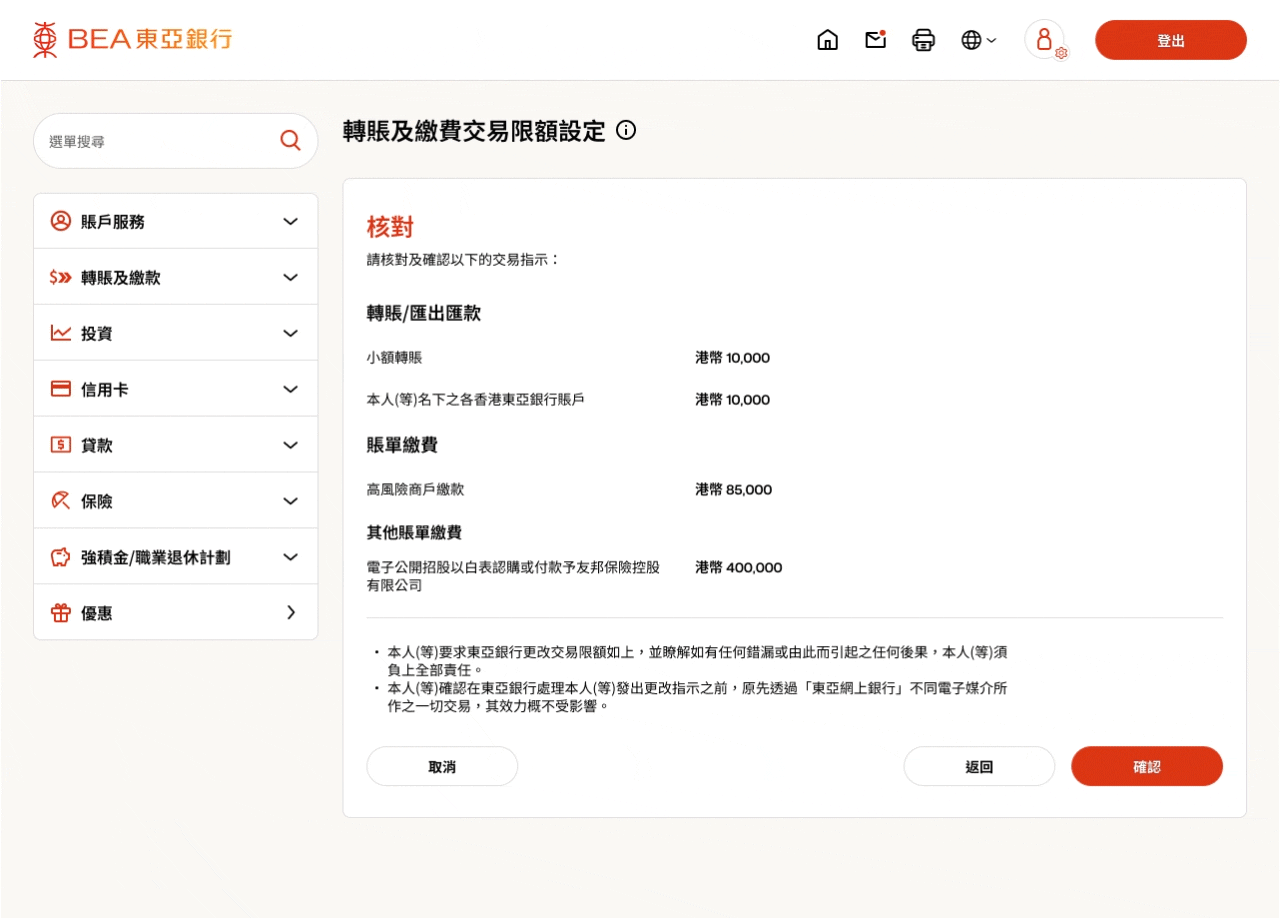This screenshot has height=918, width=1280.
Task: Click the printer icon
Action: (x=924, y=40)
